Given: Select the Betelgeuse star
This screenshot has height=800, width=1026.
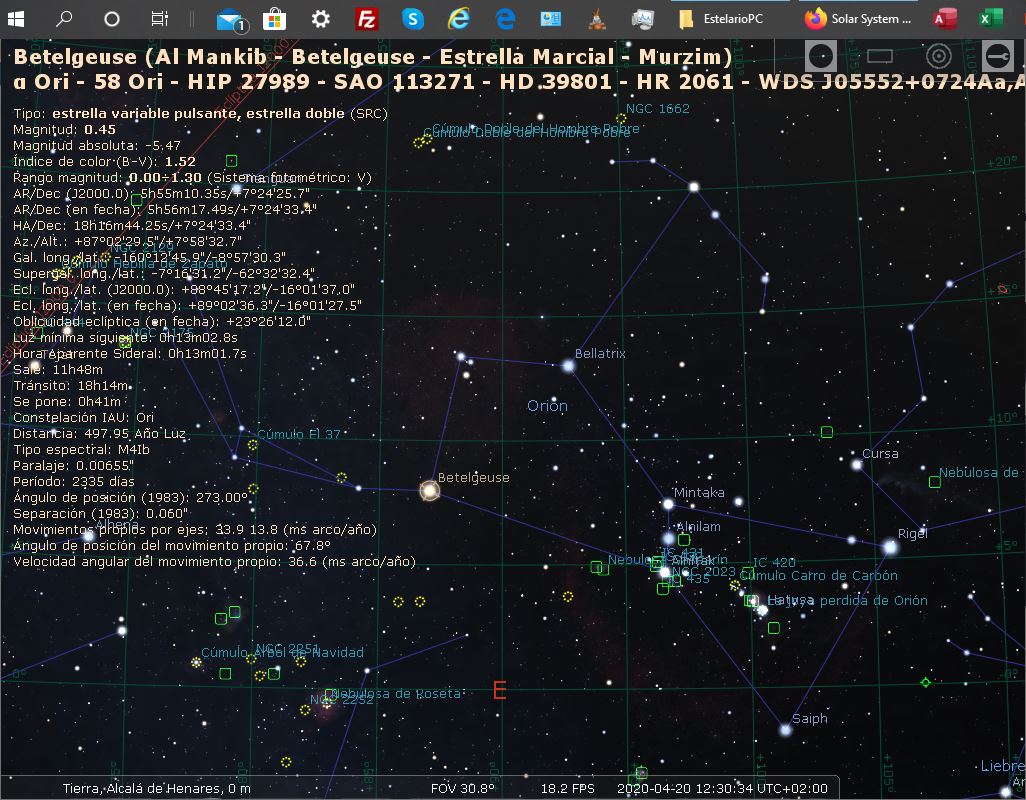Looking at the screenshot, I should point(430,490).
